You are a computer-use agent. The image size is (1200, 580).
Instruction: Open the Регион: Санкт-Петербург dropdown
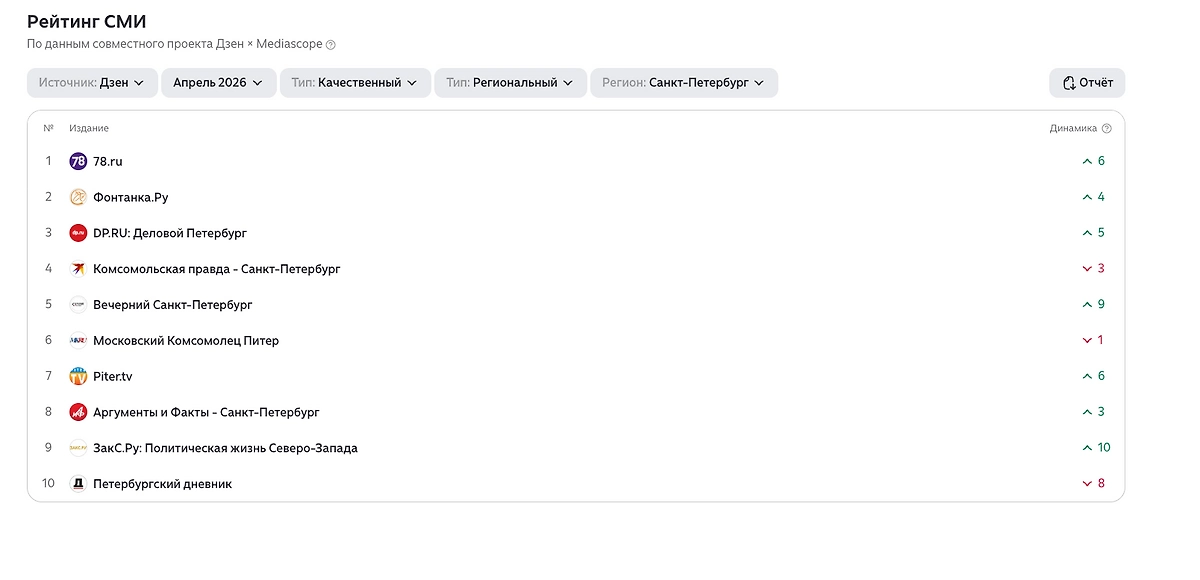pos(684,83)
